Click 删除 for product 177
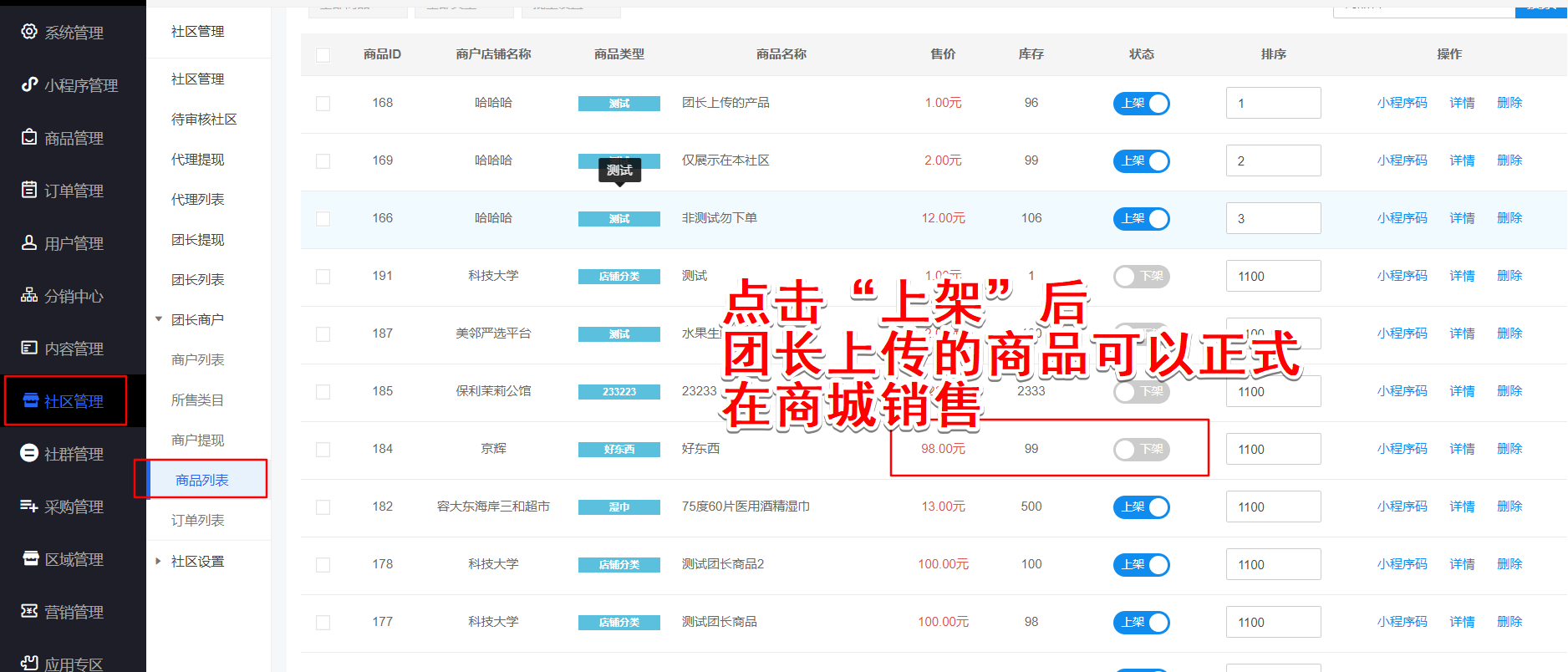1568x672 pixels. point(1509,622)
